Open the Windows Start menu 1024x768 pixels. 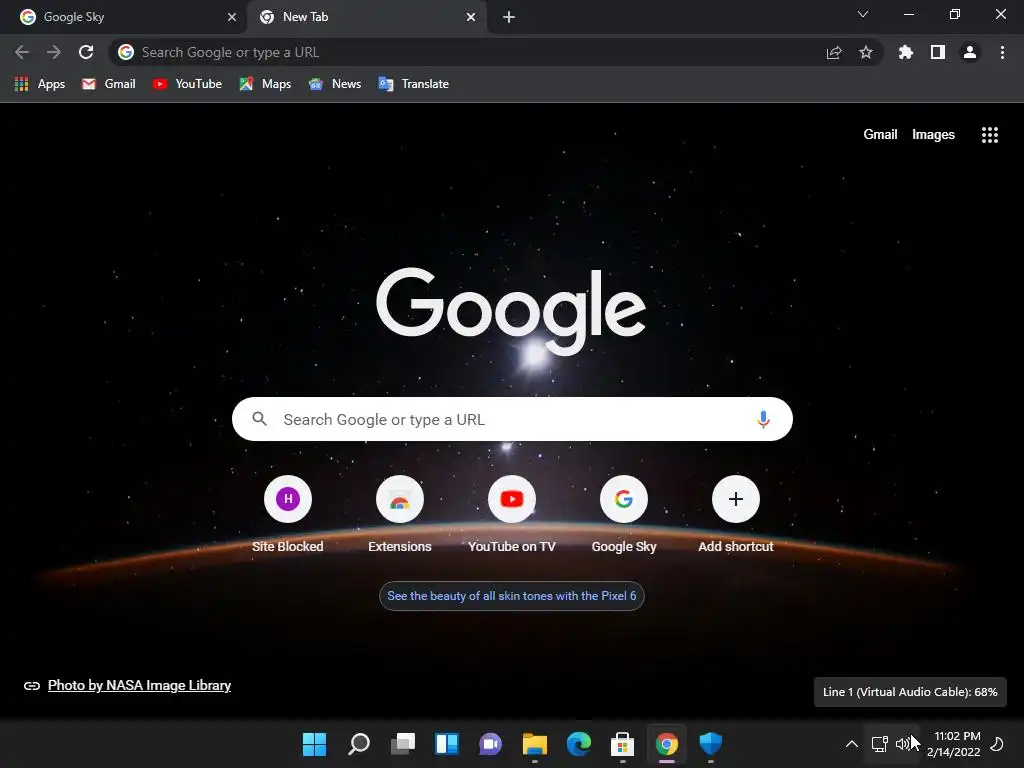314,744
